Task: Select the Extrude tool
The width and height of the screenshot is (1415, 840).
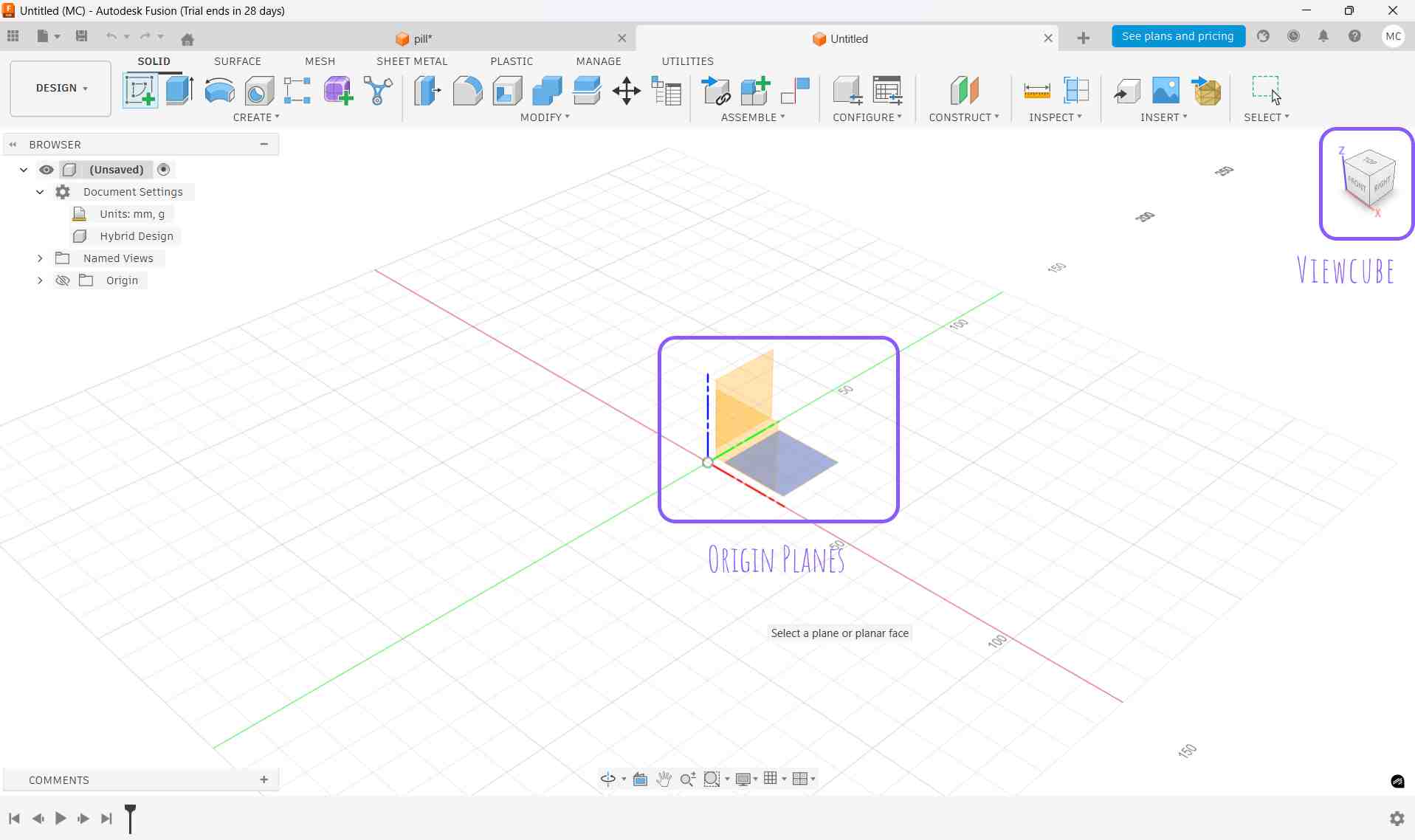Action: point(179,91)
